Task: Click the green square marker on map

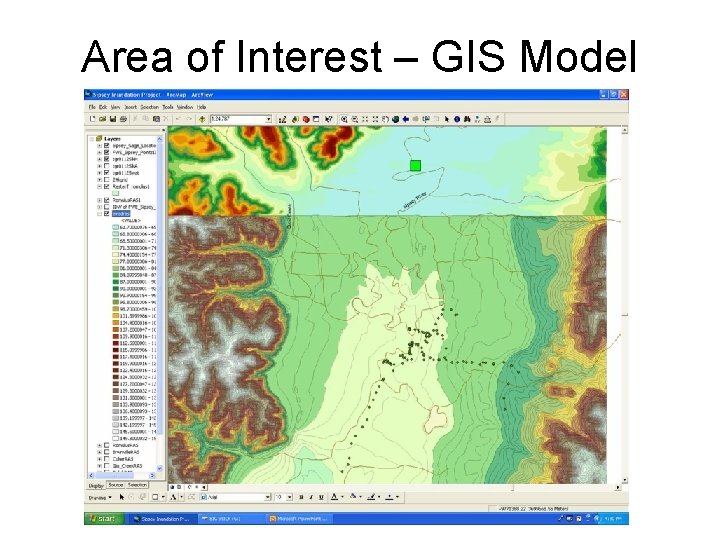Action: coord(415,166)
